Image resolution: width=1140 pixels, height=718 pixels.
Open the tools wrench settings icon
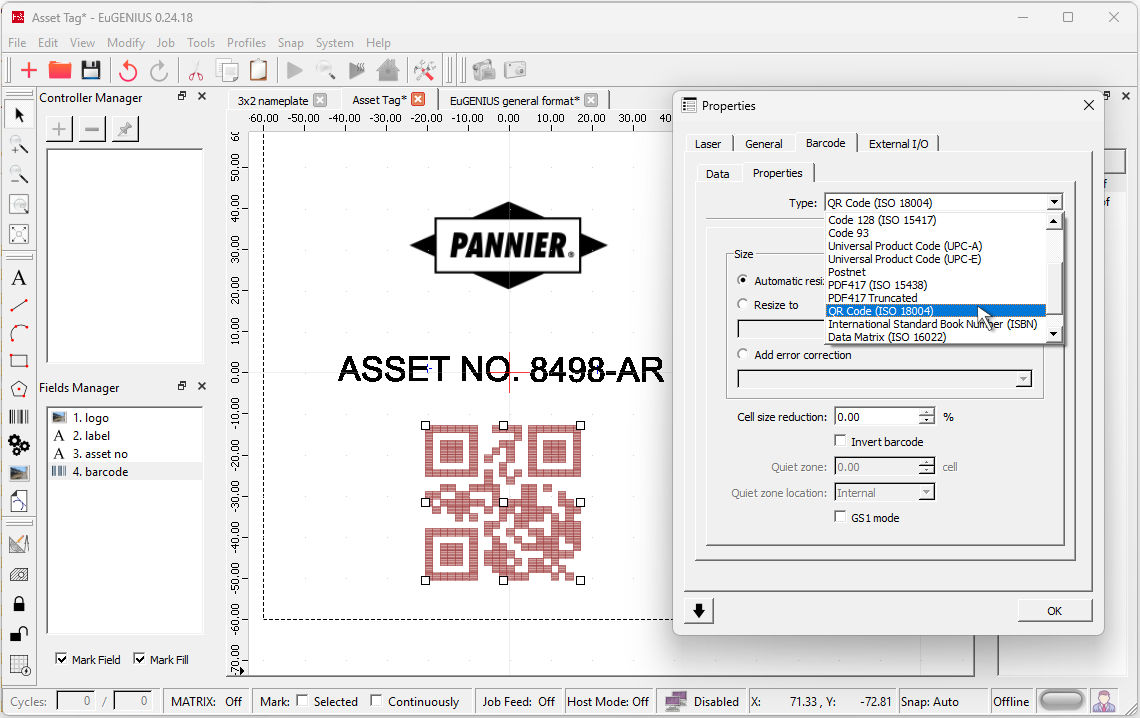(425, 70)
